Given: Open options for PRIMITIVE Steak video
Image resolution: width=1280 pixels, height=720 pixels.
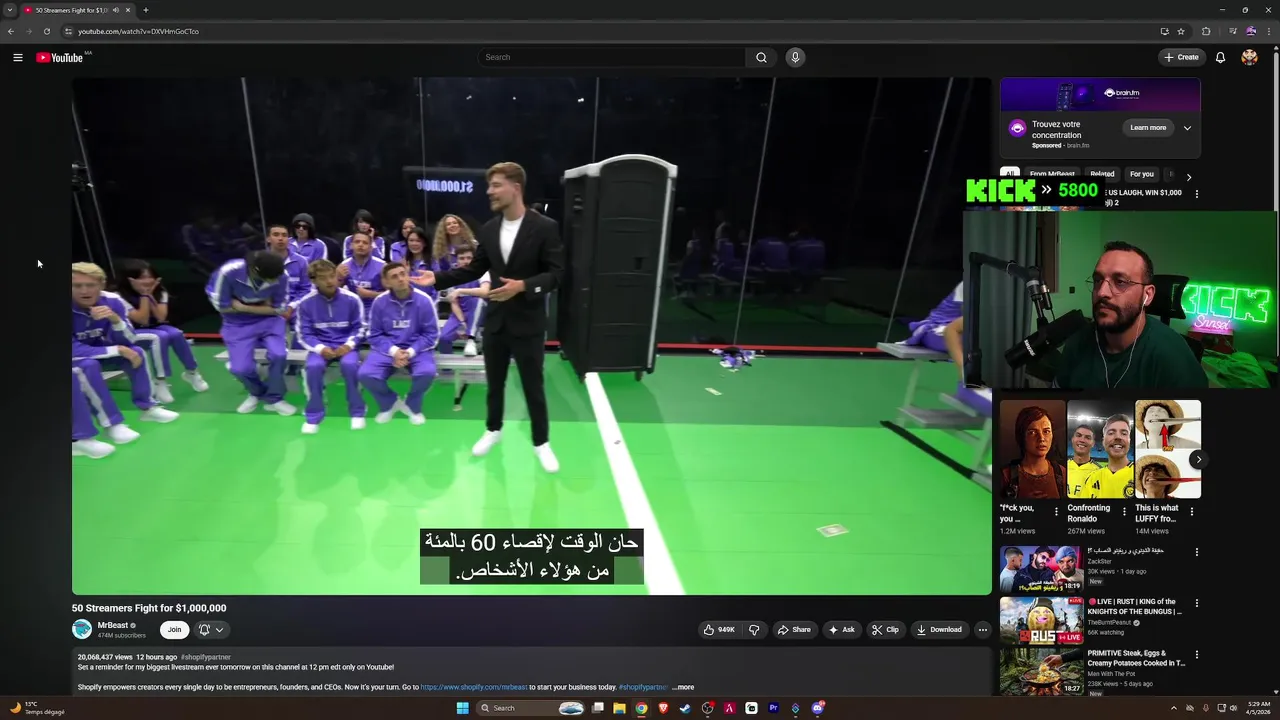Looking at the screenshot, I should (1196, 654).
